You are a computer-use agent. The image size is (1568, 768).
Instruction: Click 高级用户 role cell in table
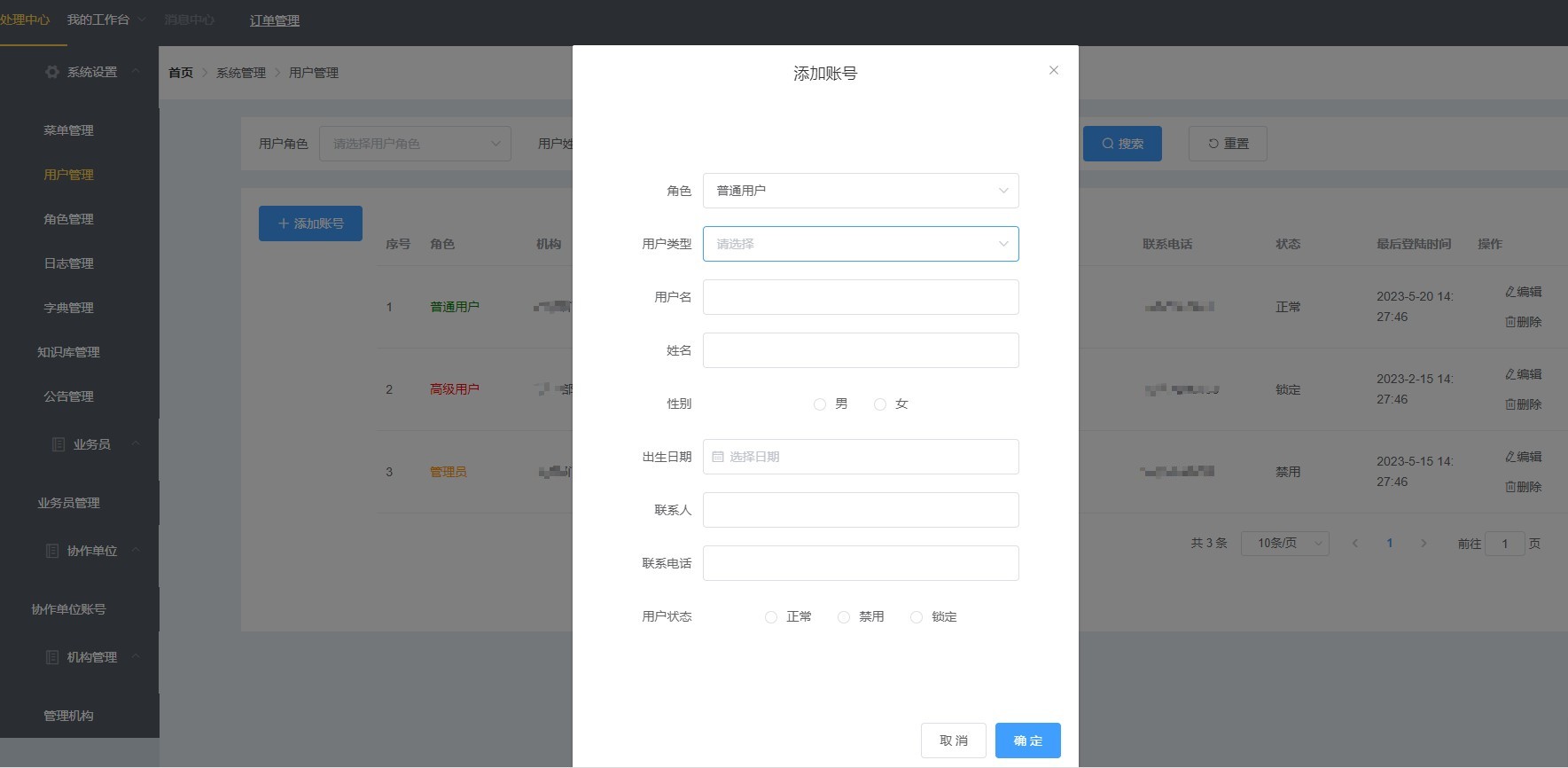pos(455,389)
